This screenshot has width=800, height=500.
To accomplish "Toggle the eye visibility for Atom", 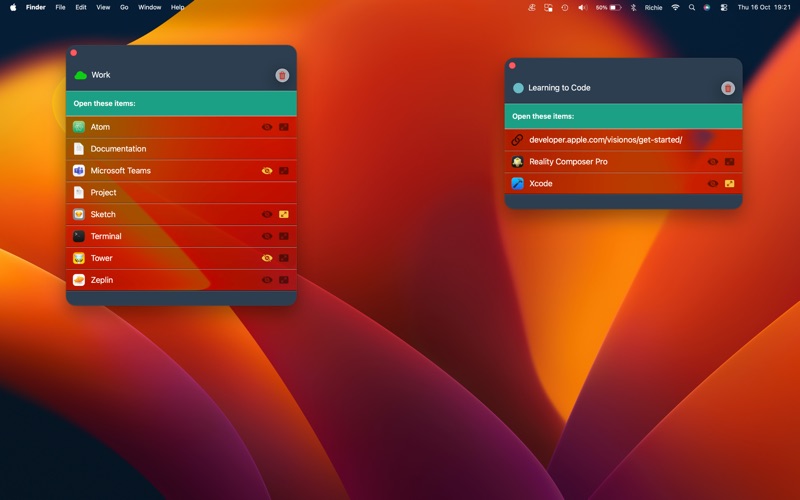I will tap(267, 127).
